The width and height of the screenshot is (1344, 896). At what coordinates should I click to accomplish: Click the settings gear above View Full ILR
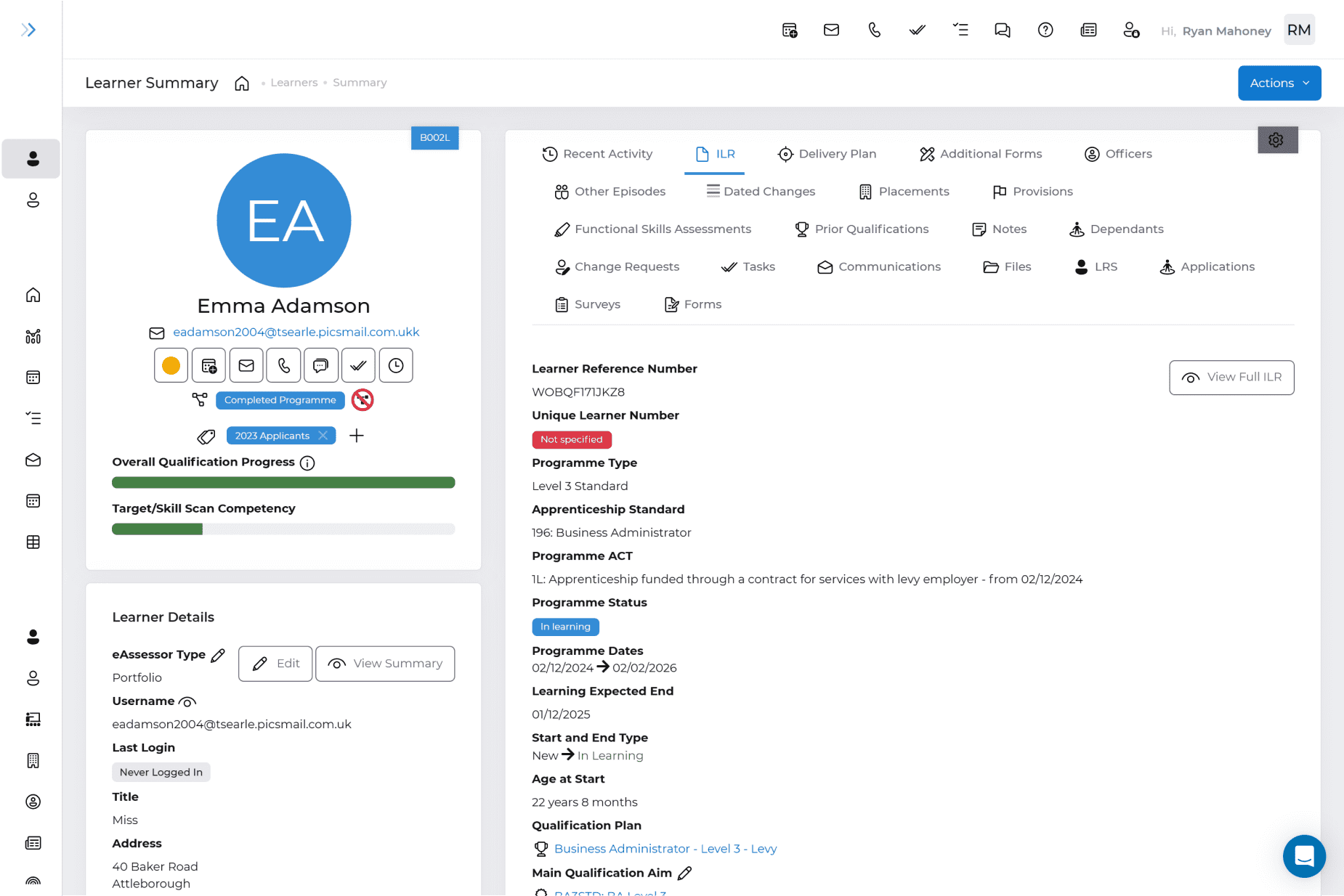[1277, 139]
